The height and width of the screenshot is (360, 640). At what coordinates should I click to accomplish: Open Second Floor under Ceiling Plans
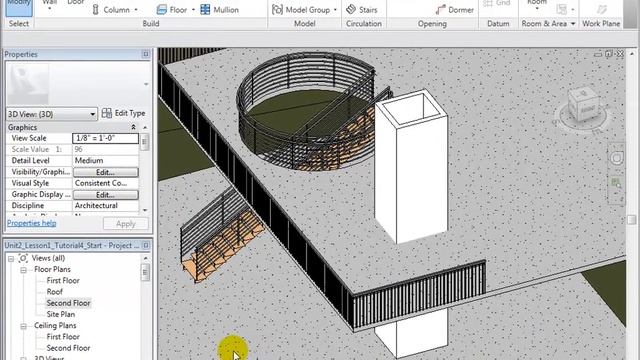coord(68,348)
